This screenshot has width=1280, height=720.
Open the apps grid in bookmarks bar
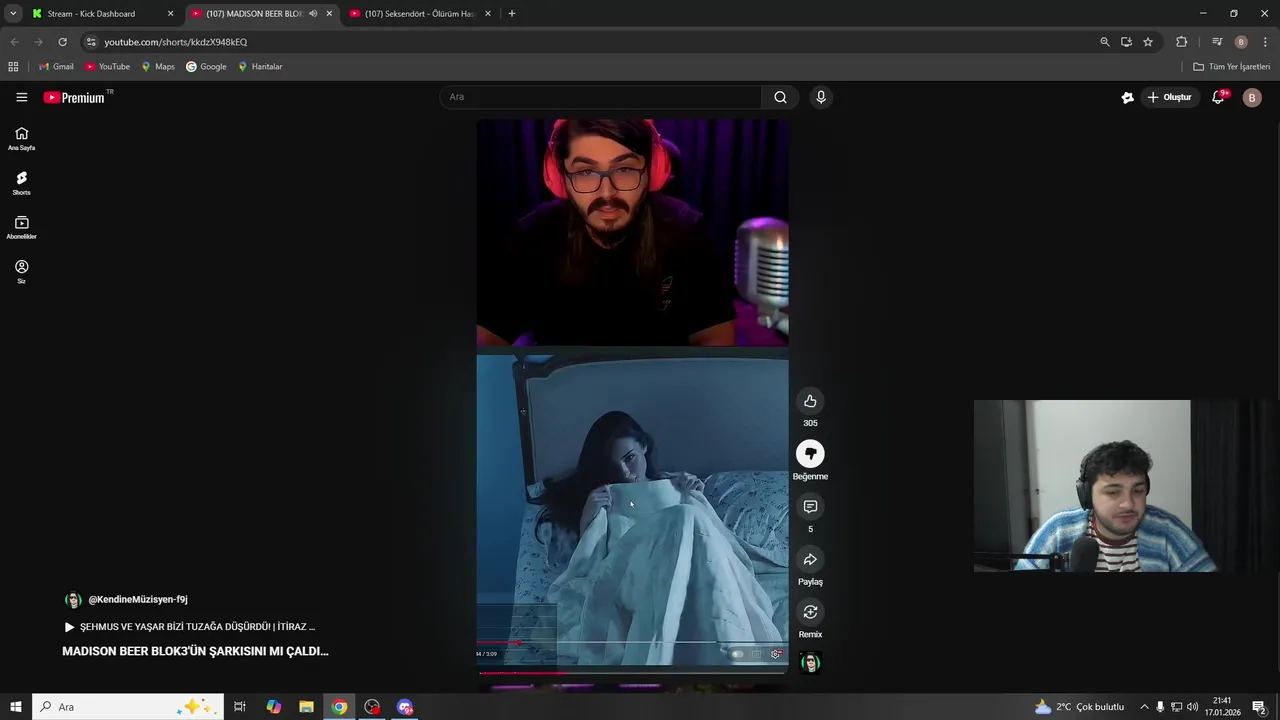click(13, 67)
